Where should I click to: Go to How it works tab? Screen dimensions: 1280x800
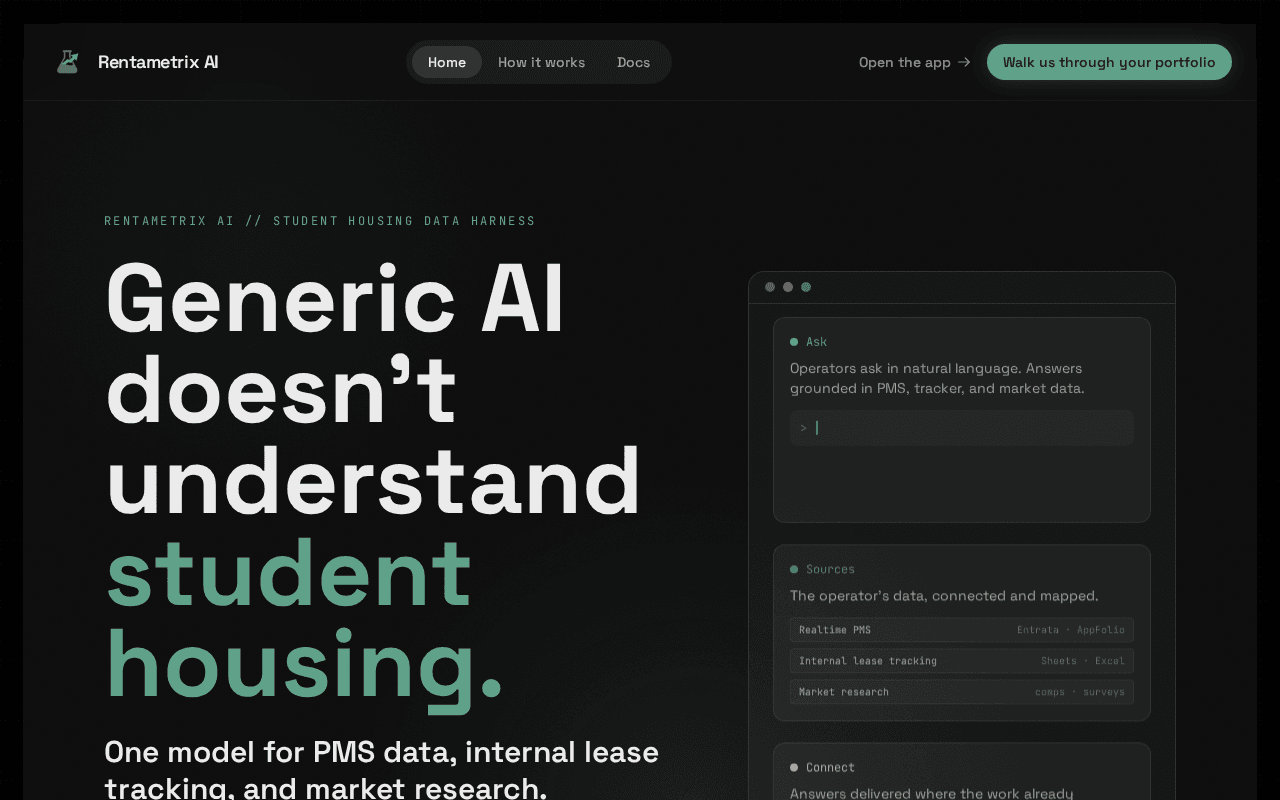pyautogui.click(x=541, y=62)
